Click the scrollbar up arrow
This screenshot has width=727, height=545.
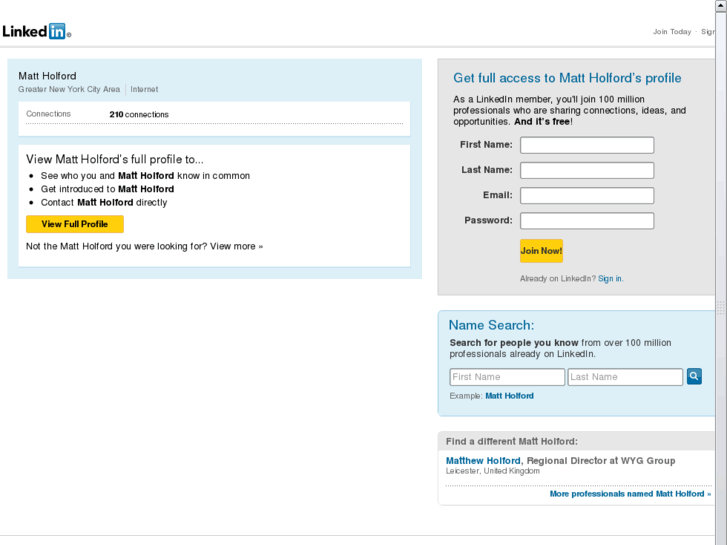721,5
